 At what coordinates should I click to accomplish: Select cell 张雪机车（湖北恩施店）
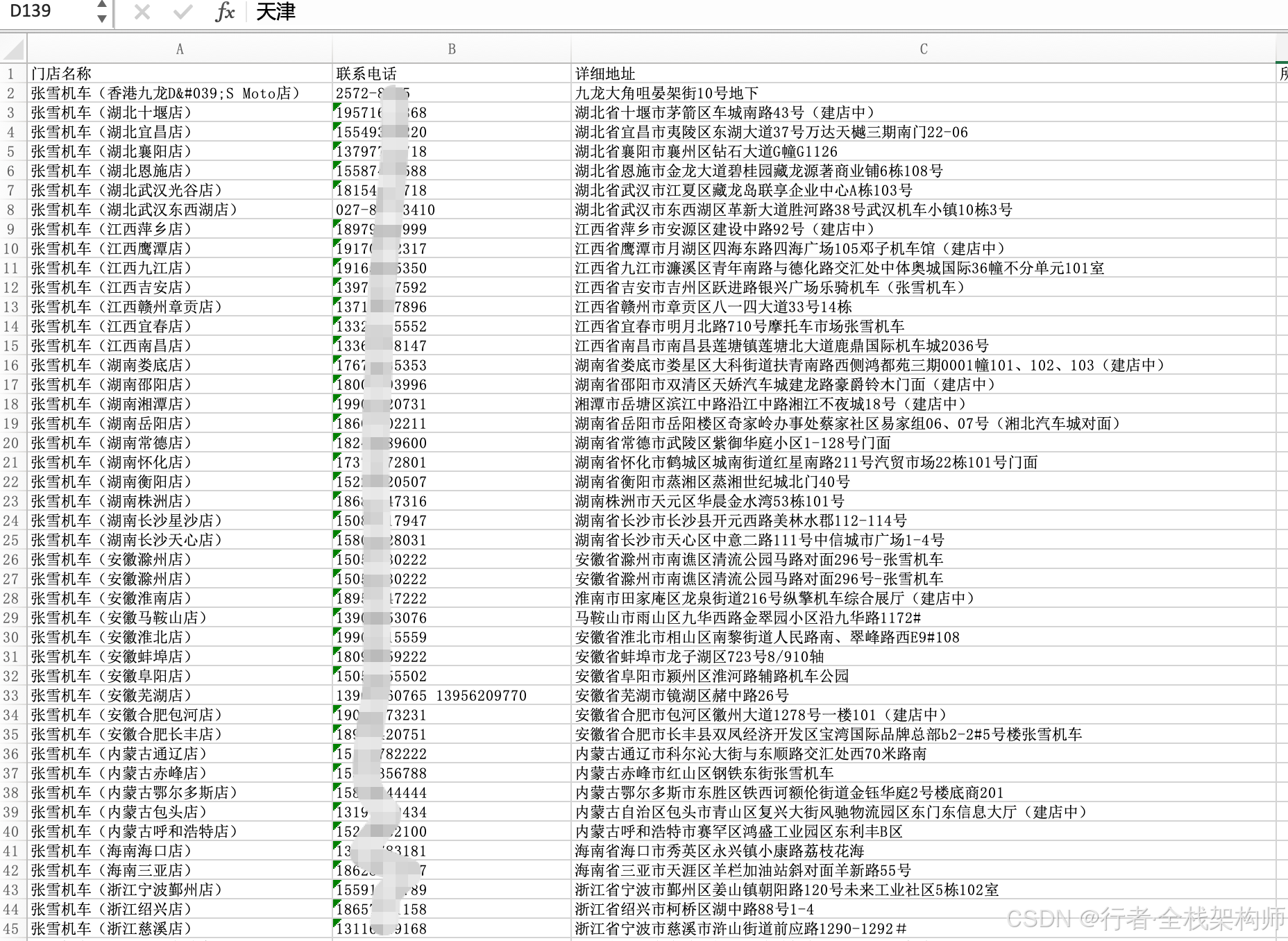(180, 171)
